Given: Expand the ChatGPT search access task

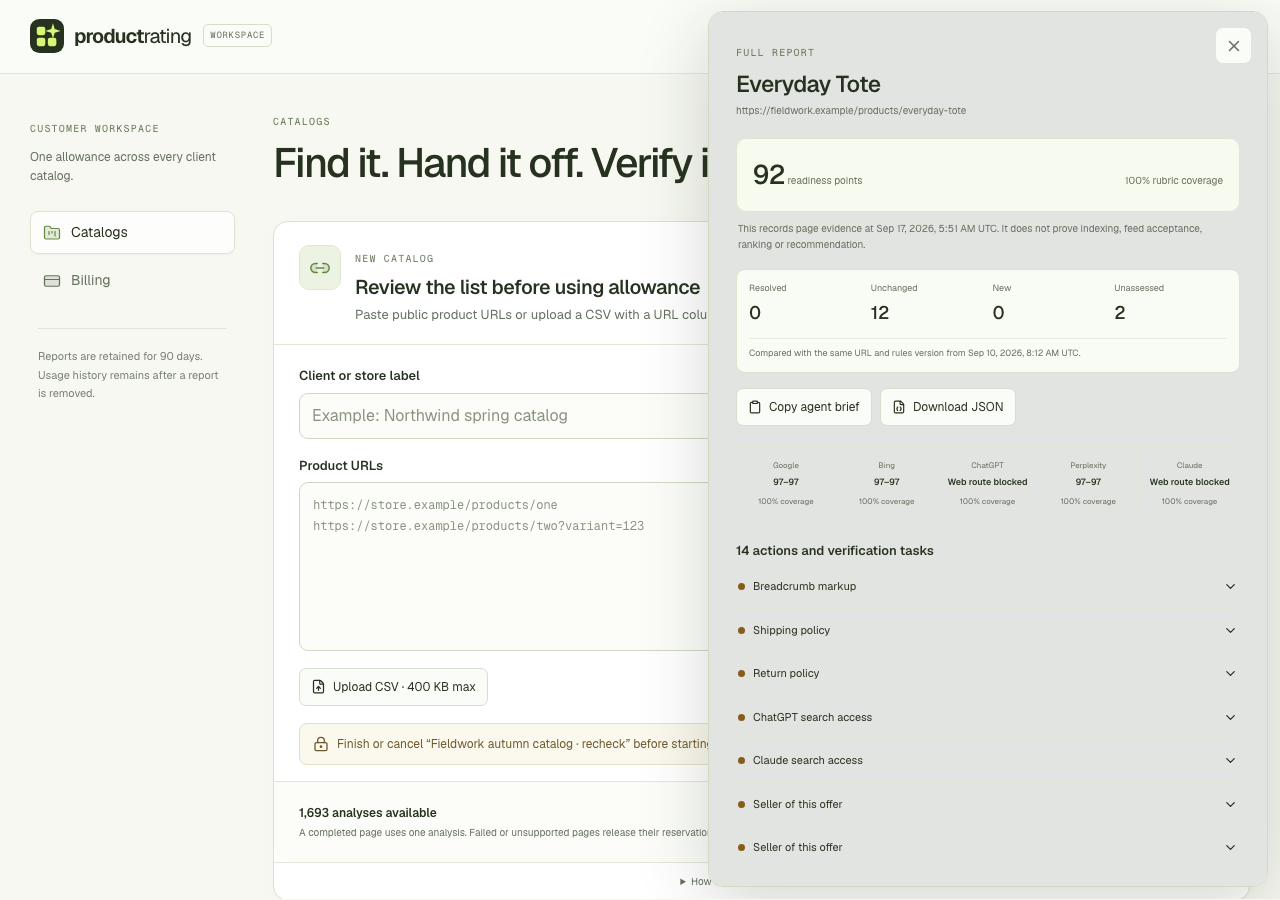Looking at the screenshot, I should pos(987,717).
